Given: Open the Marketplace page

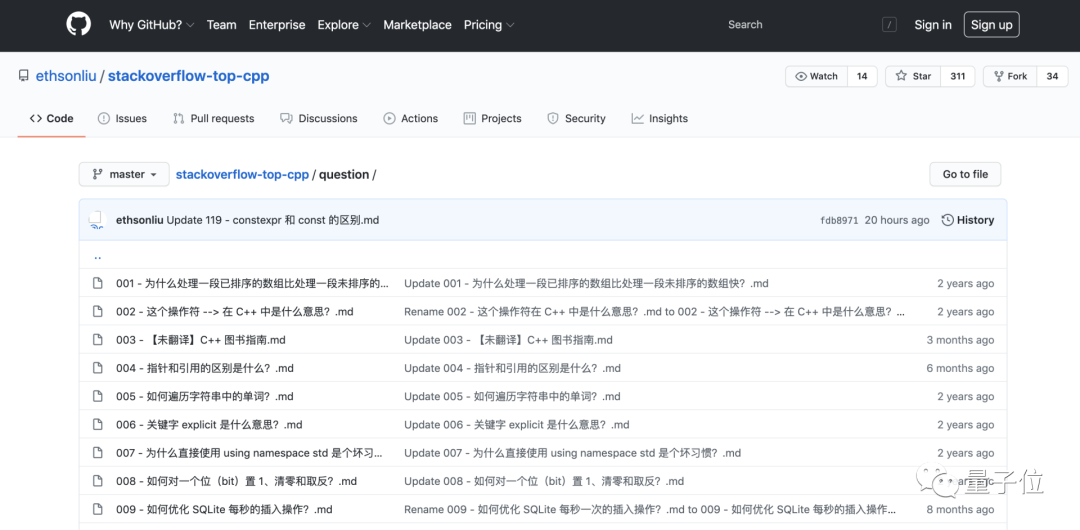Looking at the screenshot, I should click(x=417, y=25).
